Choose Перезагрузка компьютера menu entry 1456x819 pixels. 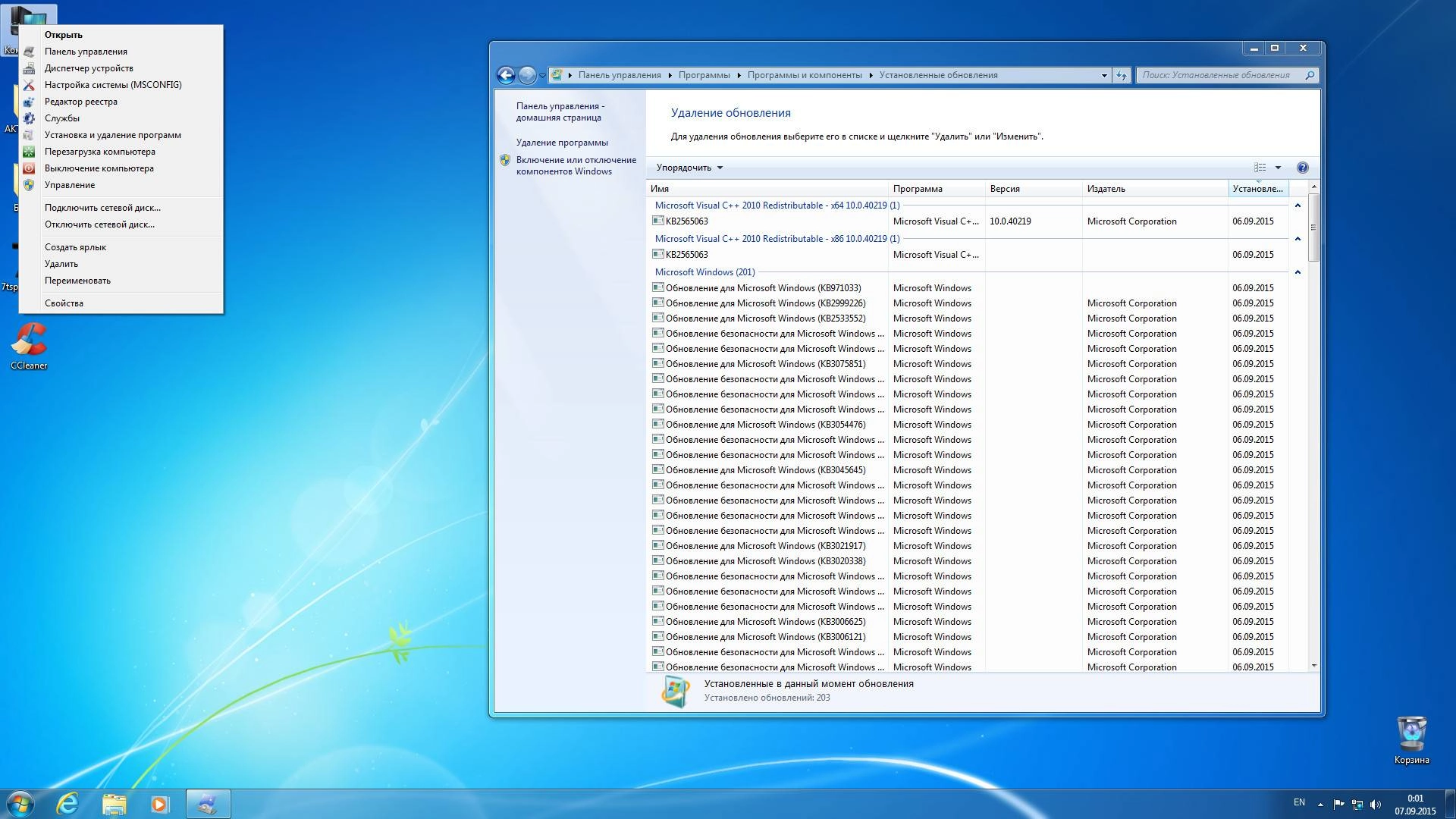pos(121,152)
